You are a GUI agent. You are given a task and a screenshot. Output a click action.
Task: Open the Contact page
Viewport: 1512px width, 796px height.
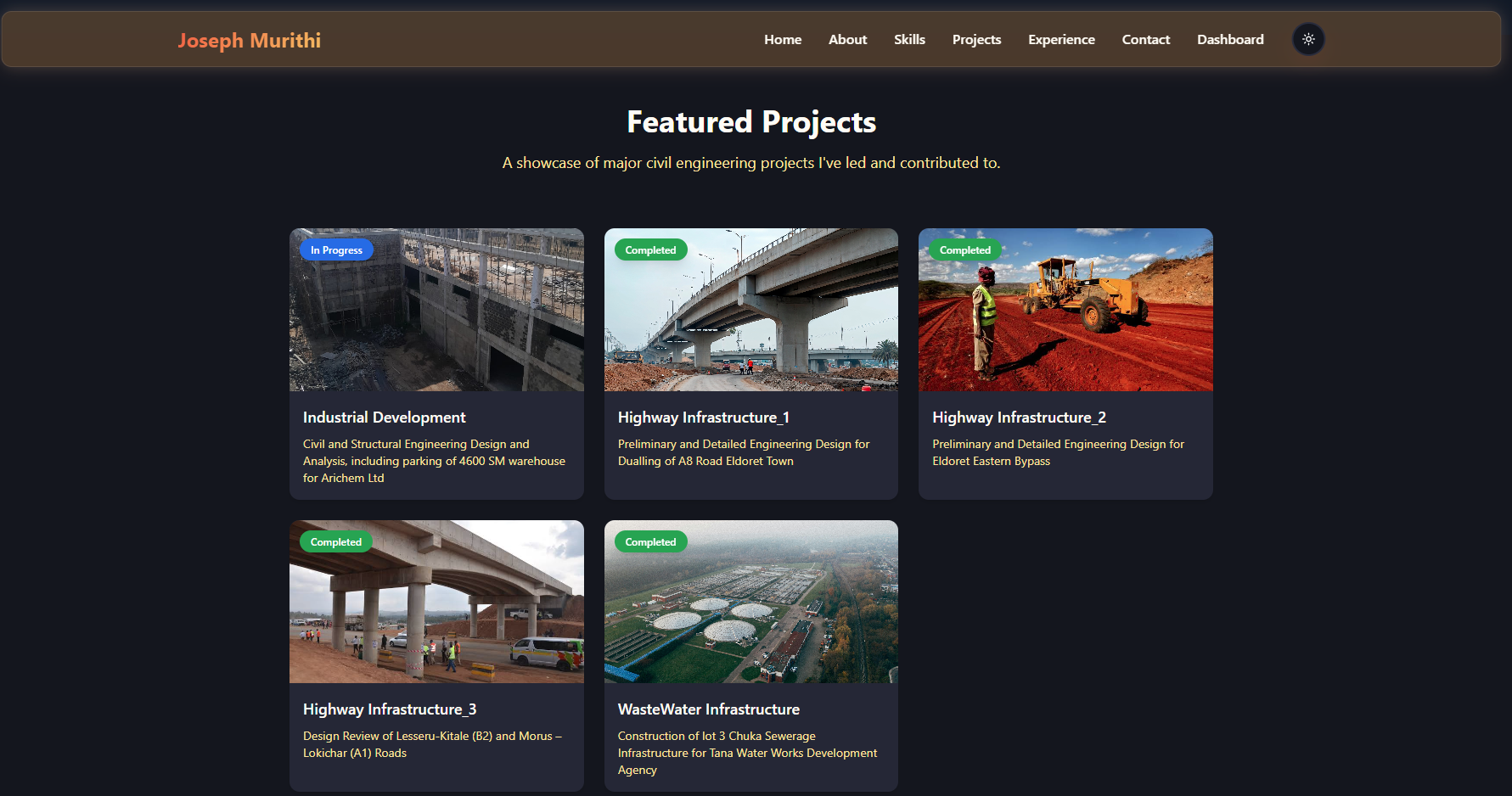1145,39
